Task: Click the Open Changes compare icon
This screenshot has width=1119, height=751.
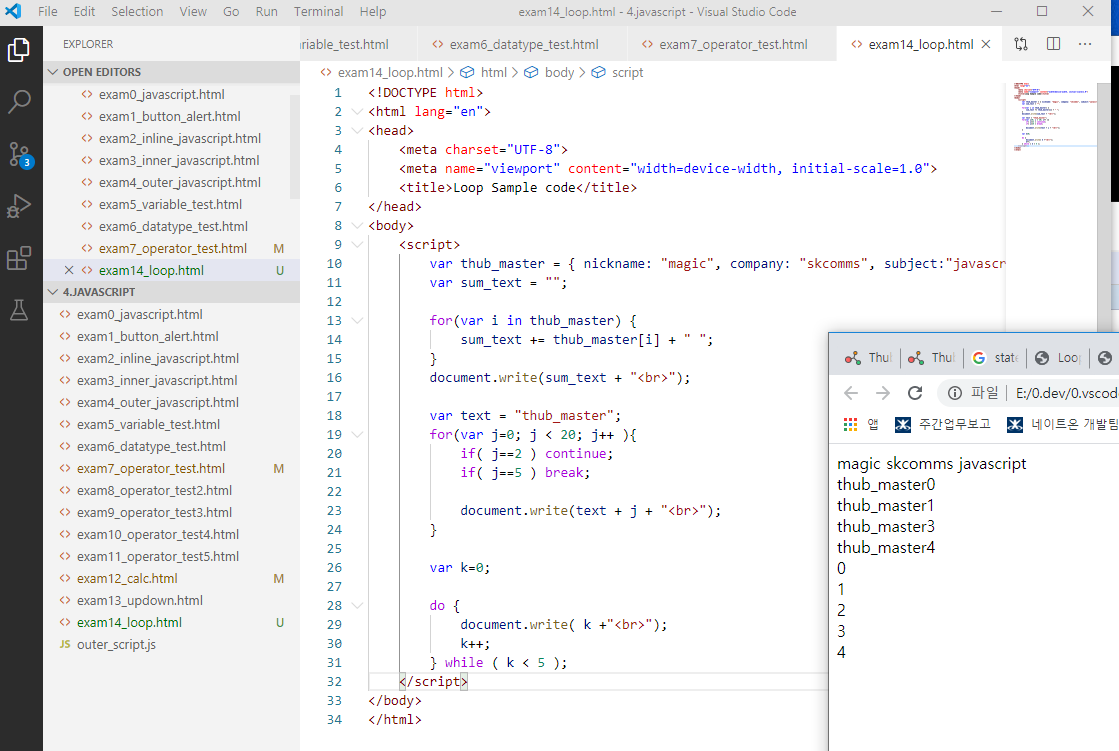Action: pyautogui.click(x=1021, y=44)
